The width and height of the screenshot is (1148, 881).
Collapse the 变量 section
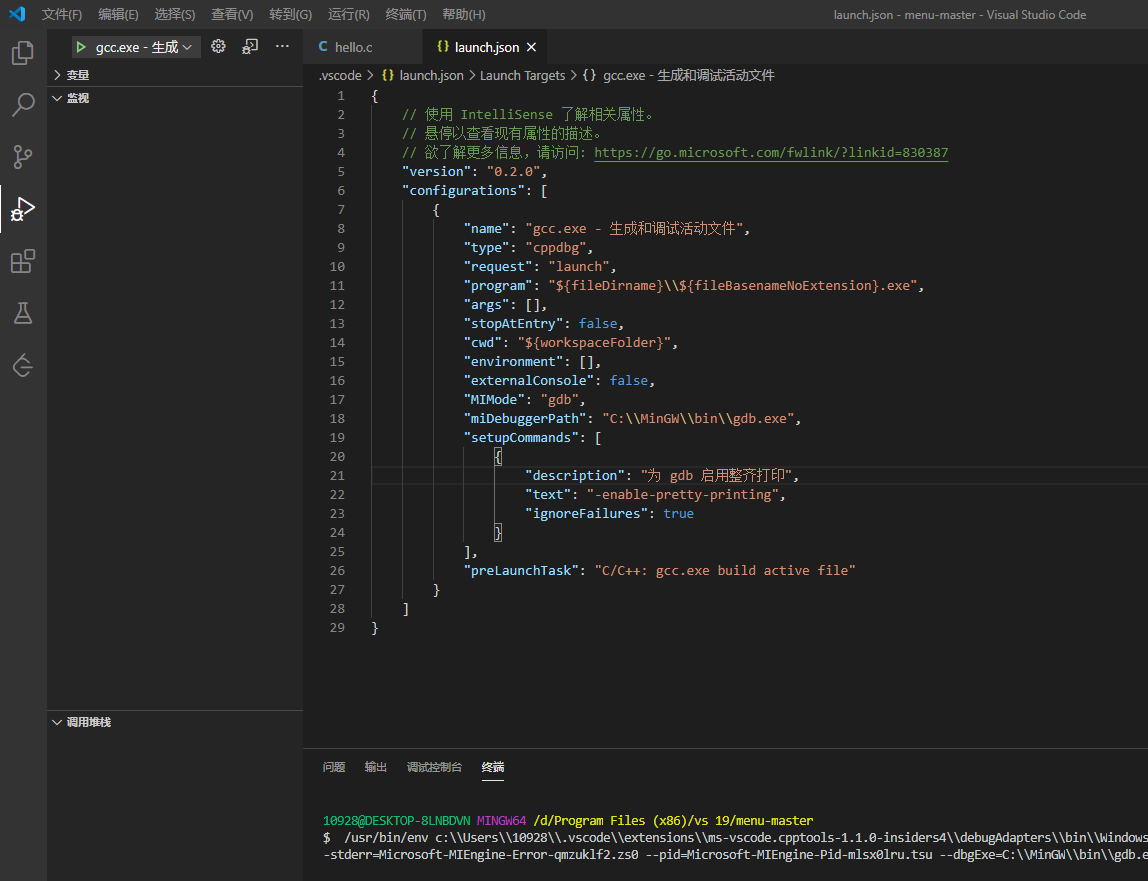(x=78, y=75)
